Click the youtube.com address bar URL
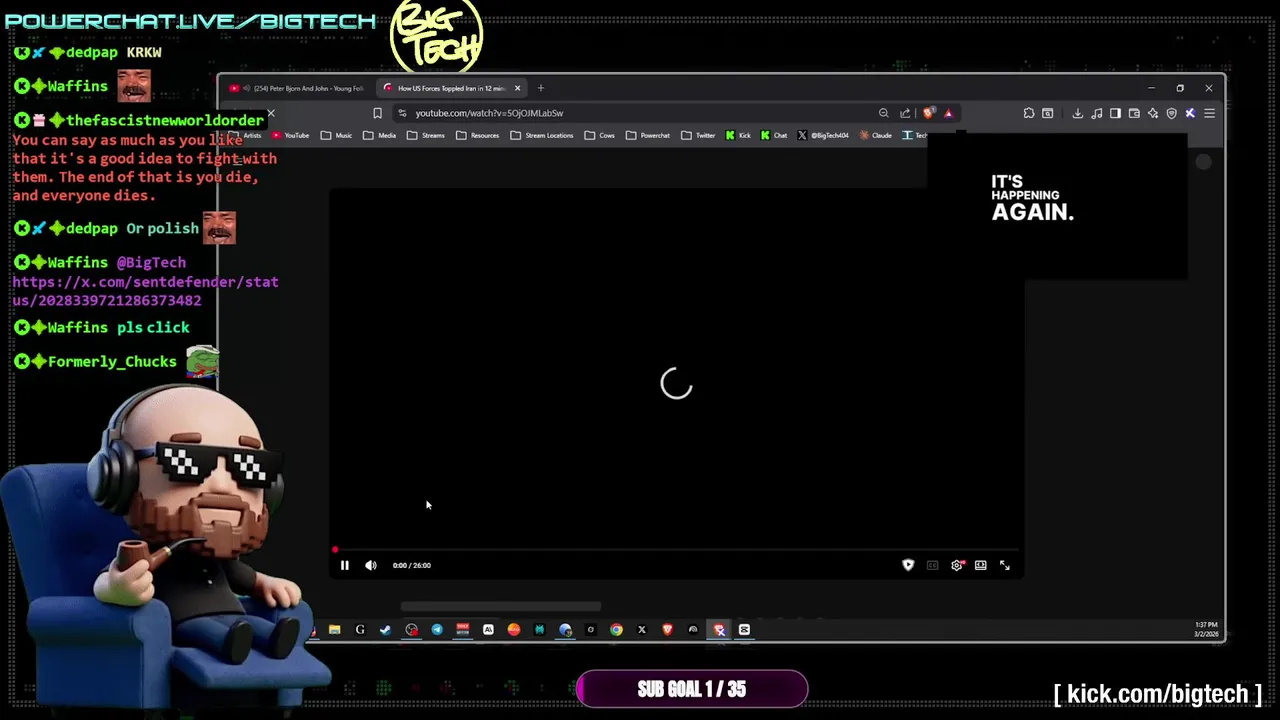Viewport: 1280px width, 720px height. pyautogui.click(x=489, y=113)
